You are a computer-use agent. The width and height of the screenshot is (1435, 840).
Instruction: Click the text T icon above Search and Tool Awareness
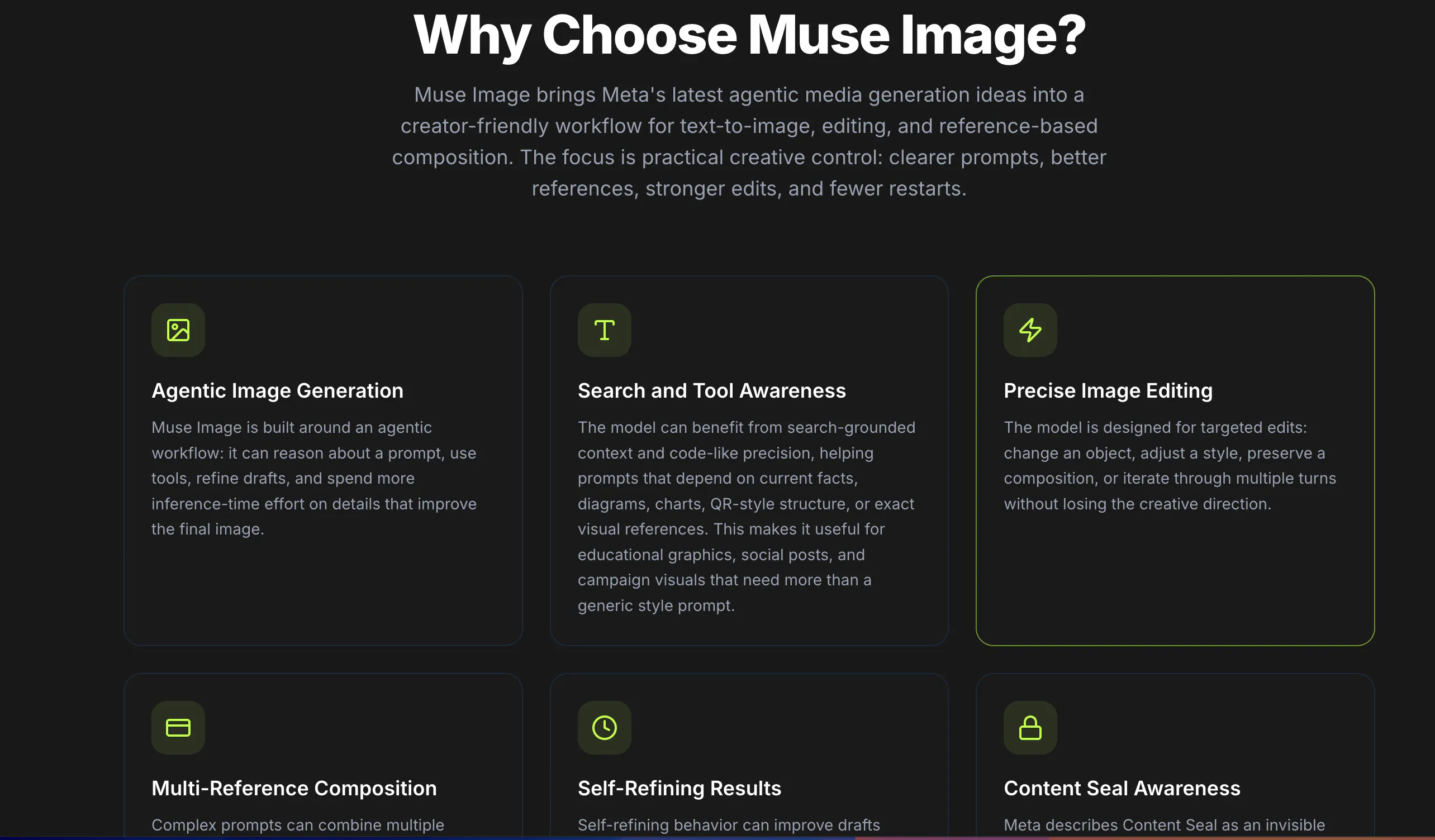pyautogui.click(x=604, y=330)
